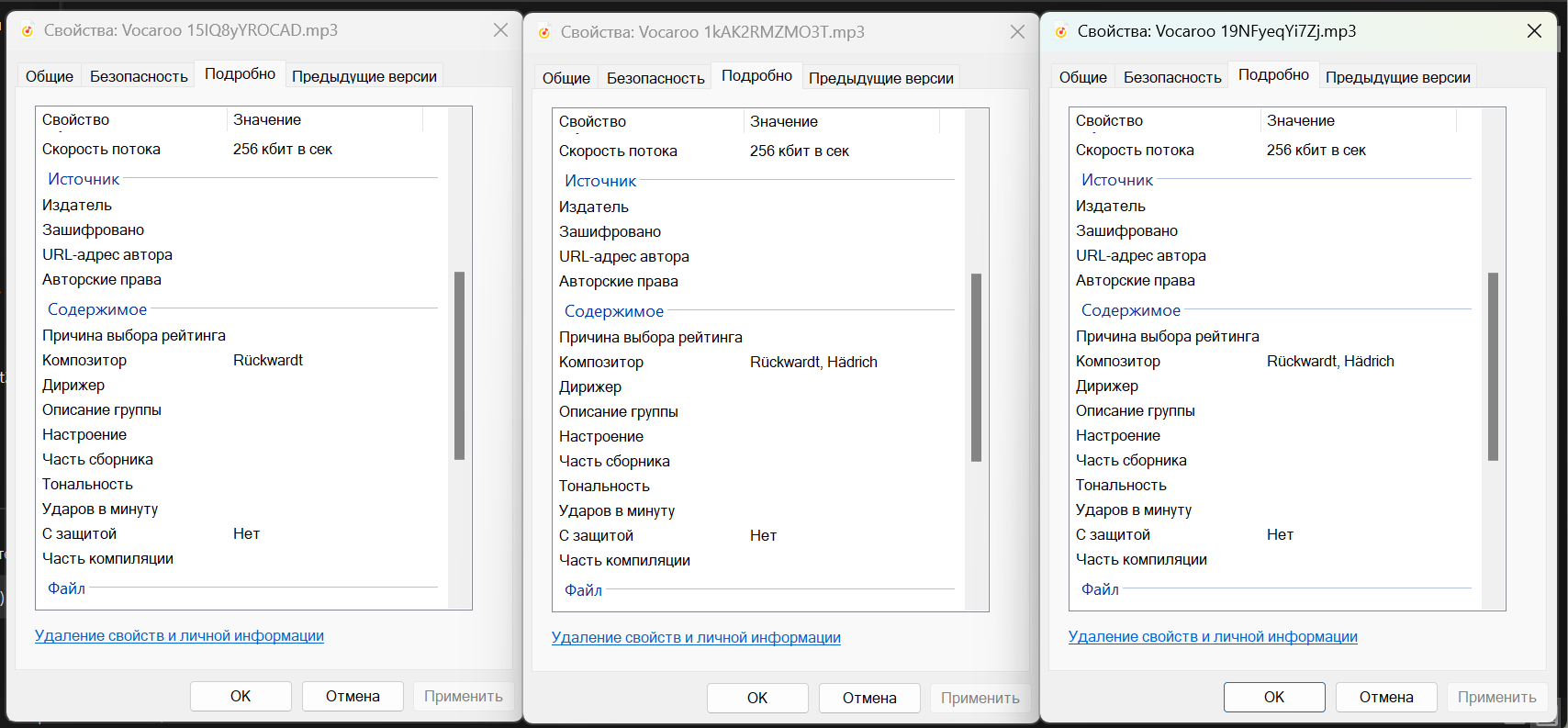This screenshot has height=728, width=1568.
Task: Open Предыдущие версии tab in 19NFyeqYi7Zj window
Action: click(1397, 77)
